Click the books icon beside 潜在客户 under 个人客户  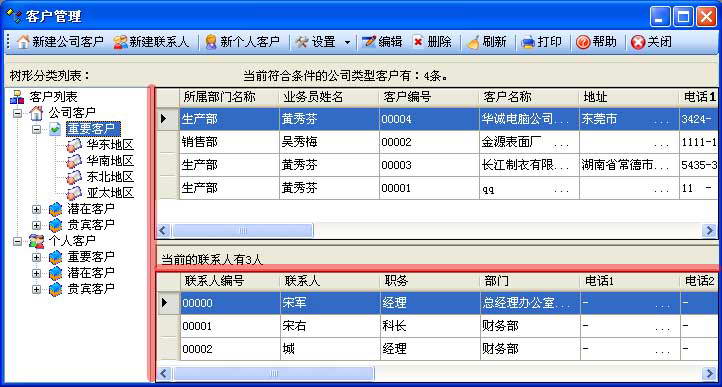(55, 273)
